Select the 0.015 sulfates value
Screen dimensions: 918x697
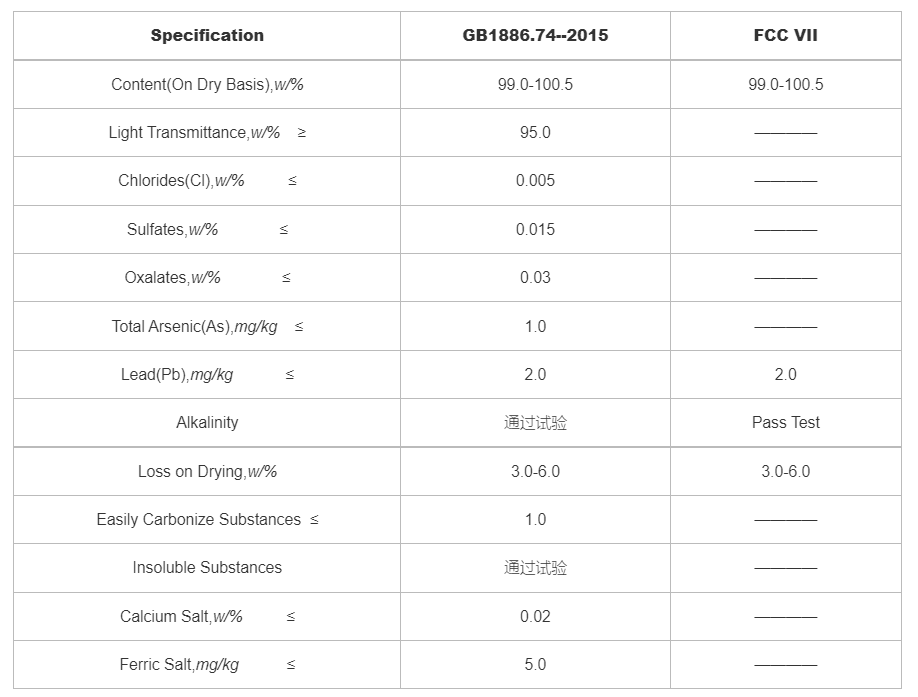pyautogui.click(x=535, y=229)
